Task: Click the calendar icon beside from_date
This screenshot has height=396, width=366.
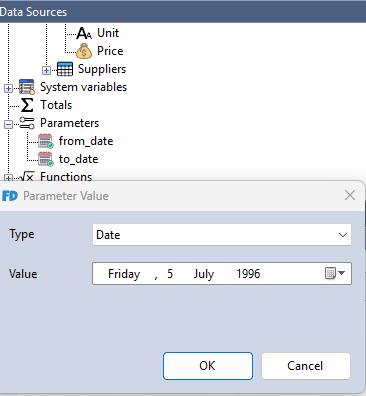Action: (x=45, y=141)
